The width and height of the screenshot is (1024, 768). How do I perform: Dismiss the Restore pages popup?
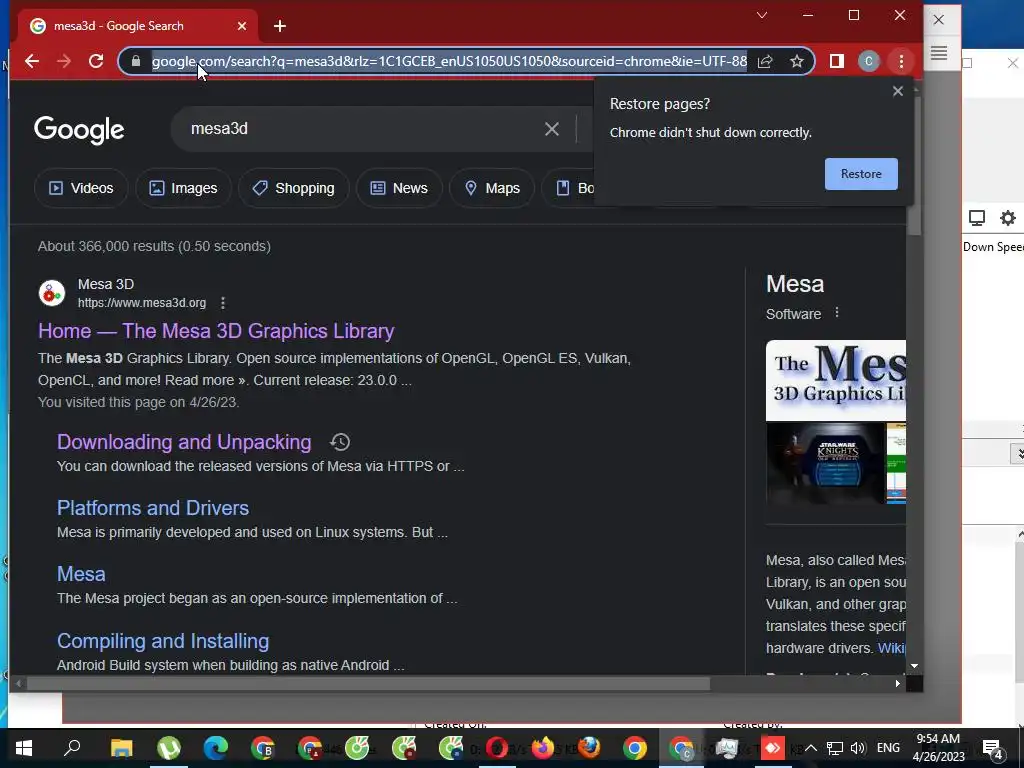pyautogui.click(x=898, y=91)
